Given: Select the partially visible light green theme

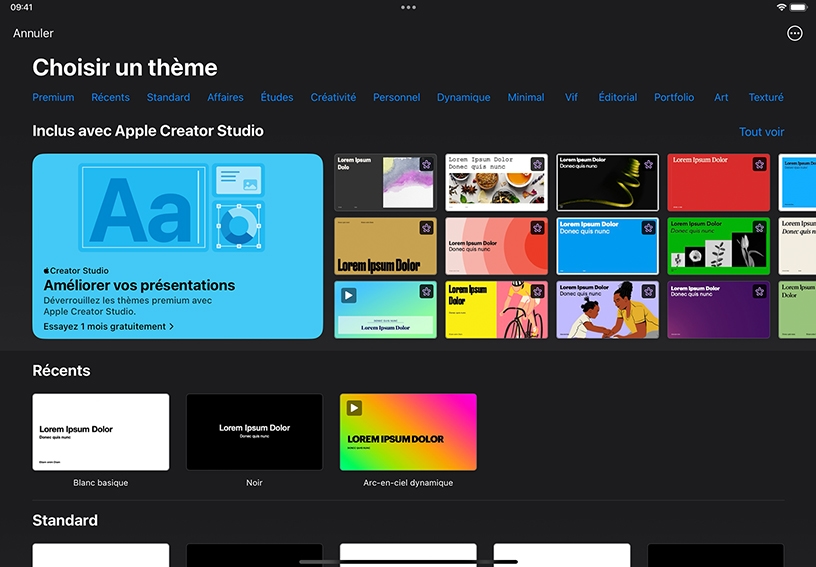Looking at the screenshot, I should click(x=797, y=310).
